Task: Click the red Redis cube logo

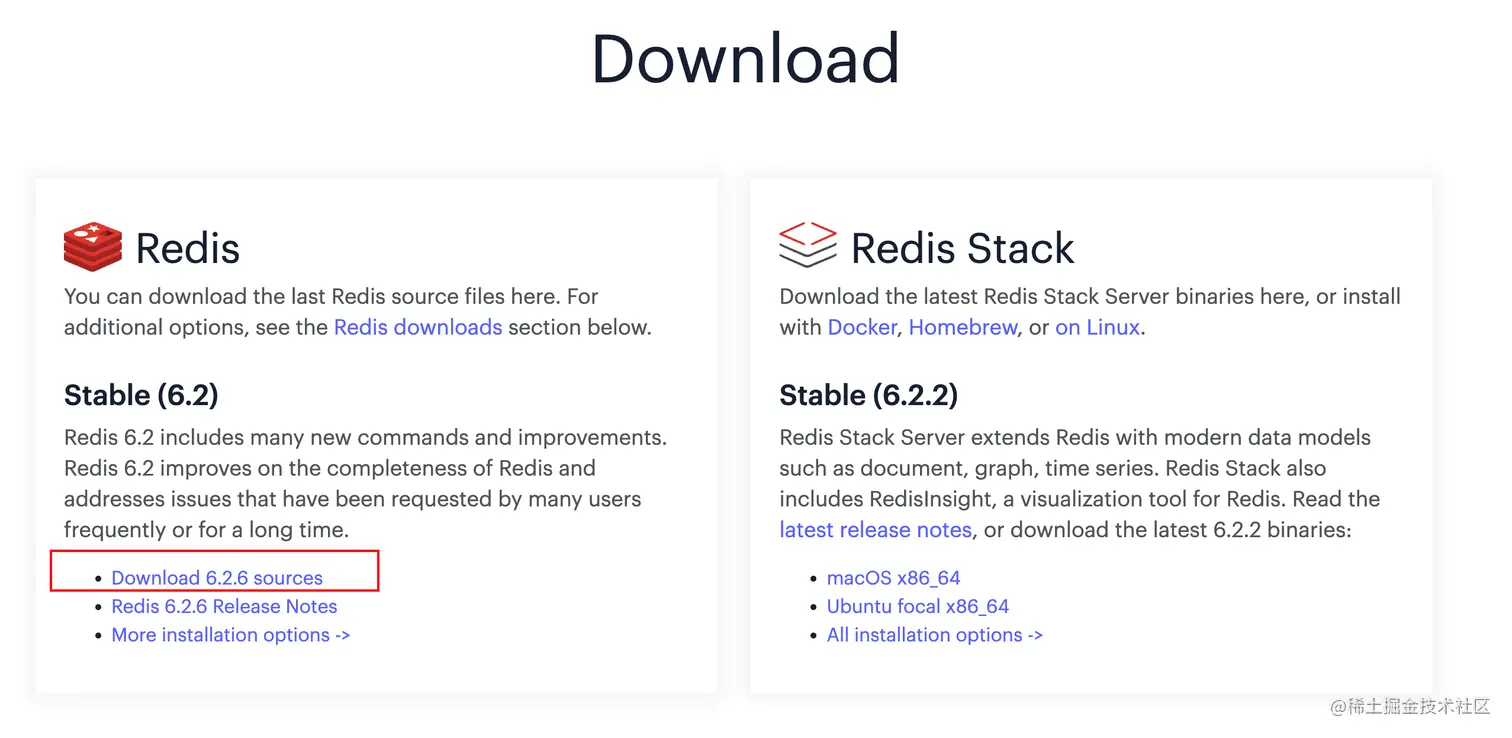Action: (93, 247)
